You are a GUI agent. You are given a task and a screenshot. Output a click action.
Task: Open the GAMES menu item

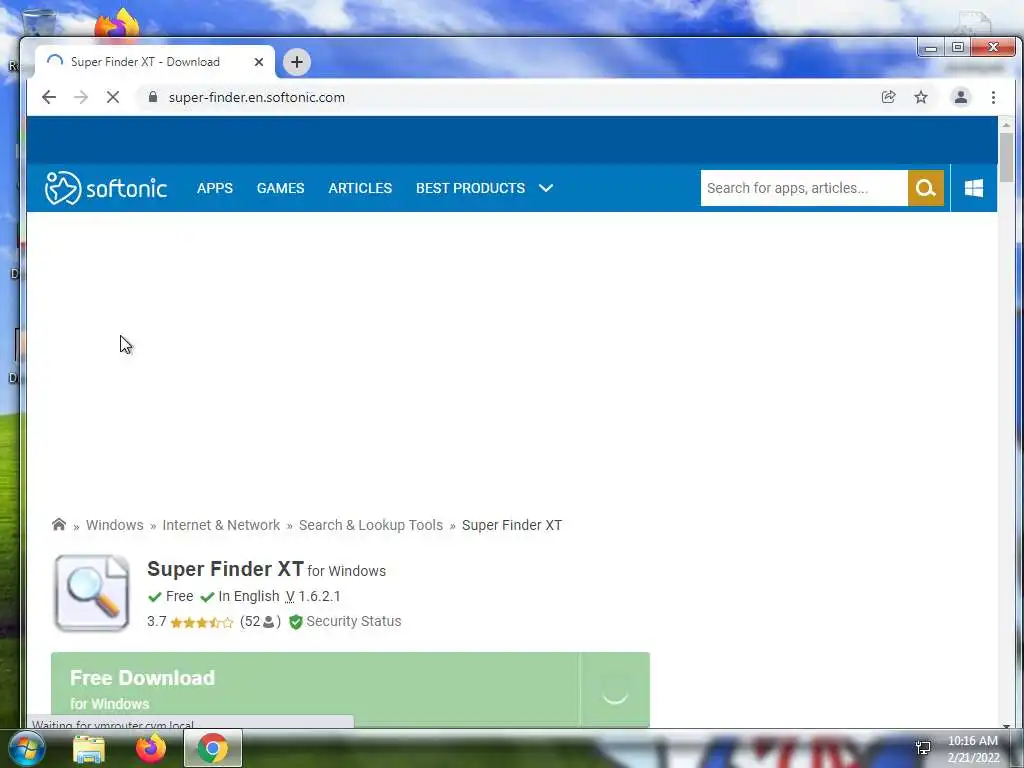[x=280, y=188]
